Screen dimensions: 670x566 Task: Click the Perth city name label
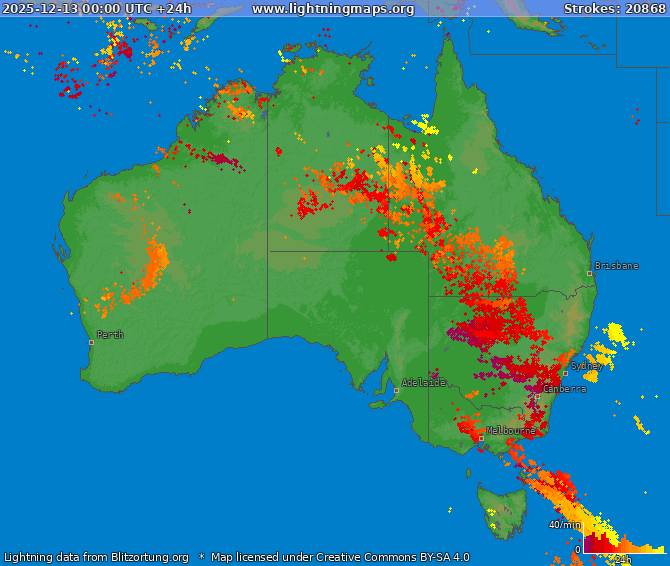(x=110, y=335)
